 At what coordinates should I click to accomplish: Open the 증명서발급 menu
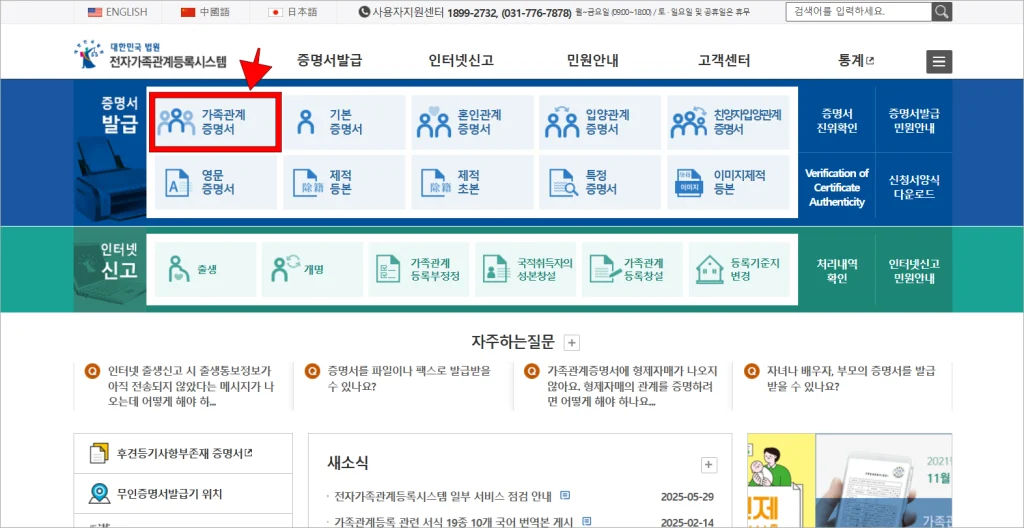(329, 61)
